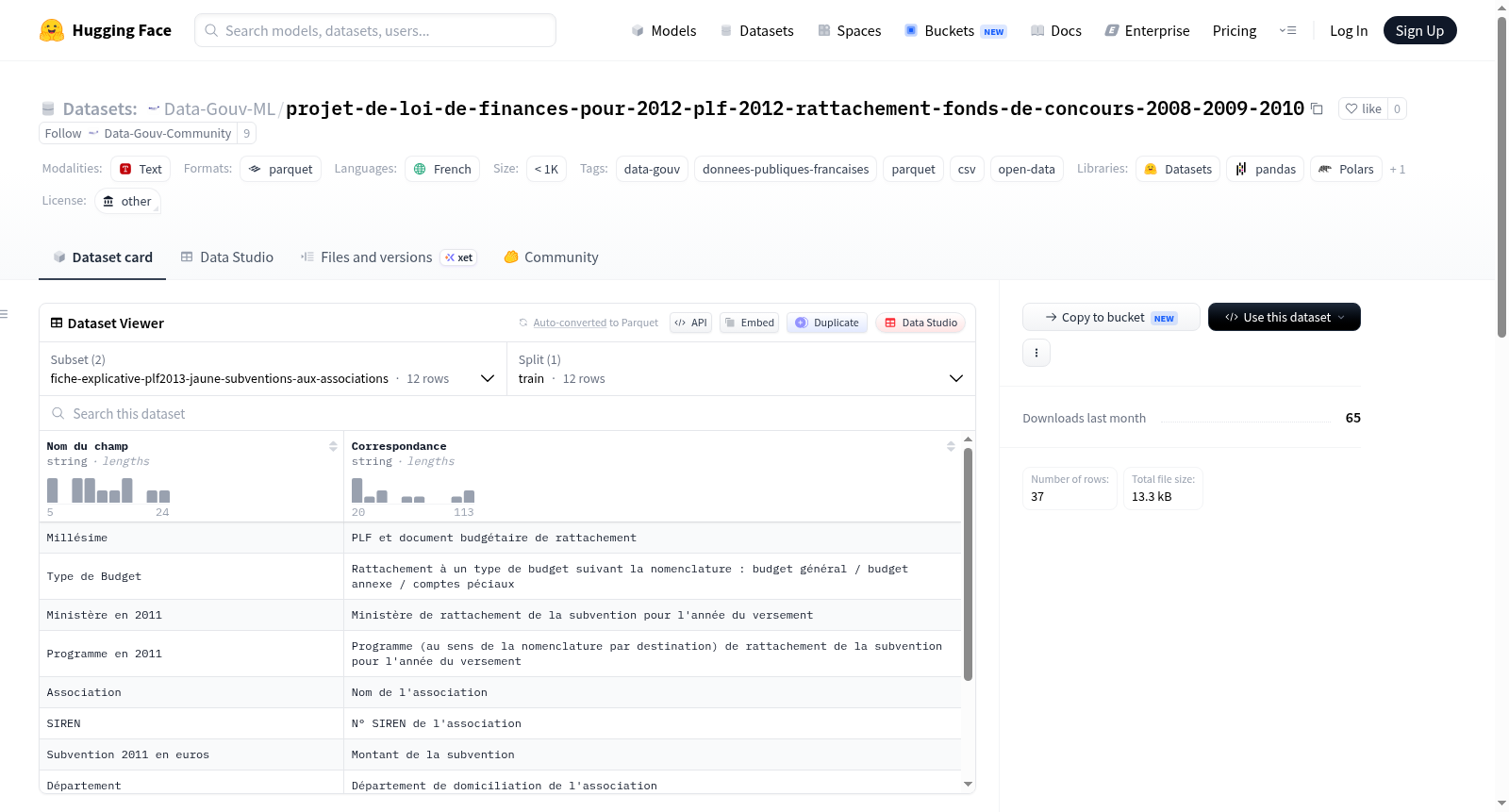Filter by French language tag

pyautogui.click(x=442, y=169)
